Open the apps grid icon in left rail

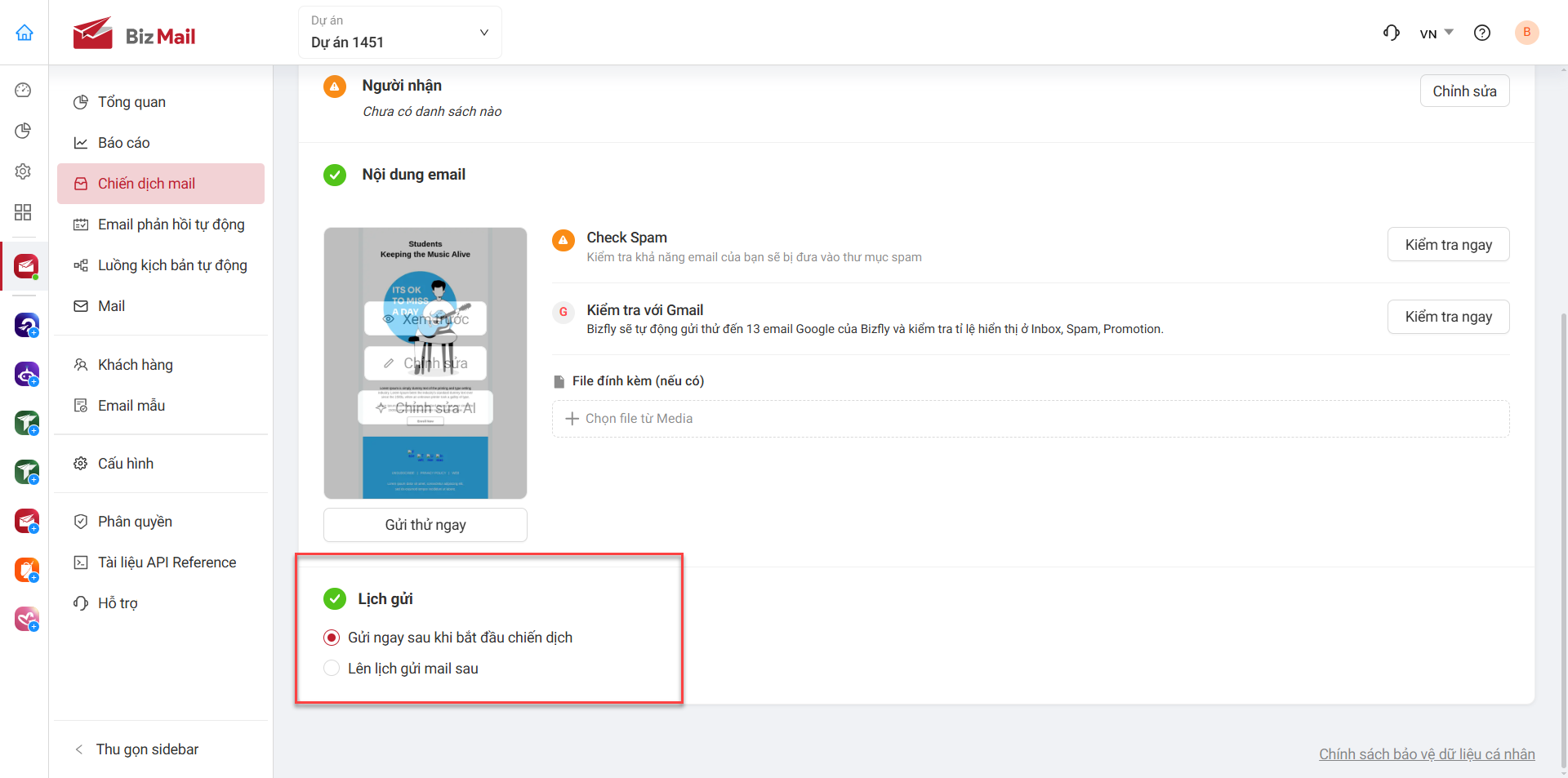(23, 212)
